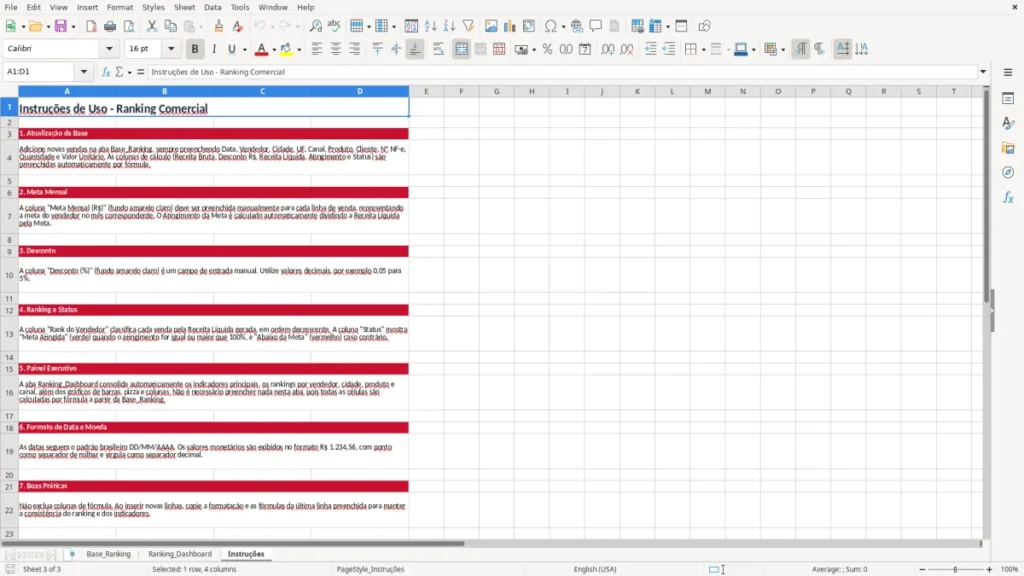1024x576 pixels.
Task: Click the document modified save indicator
Action: coord(10,569)
